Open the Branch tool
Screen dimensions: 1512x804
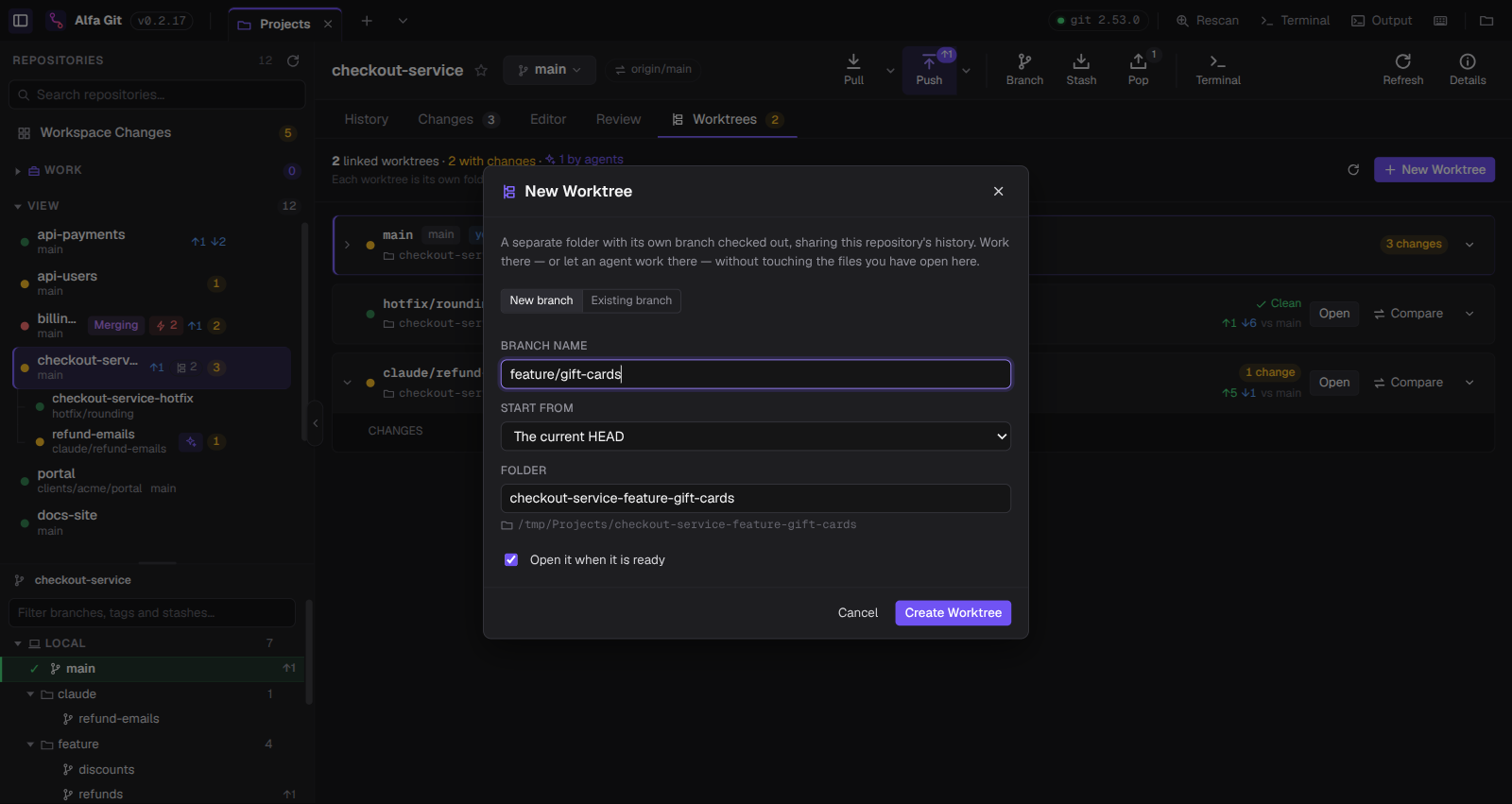click(x=1024, y=70)
